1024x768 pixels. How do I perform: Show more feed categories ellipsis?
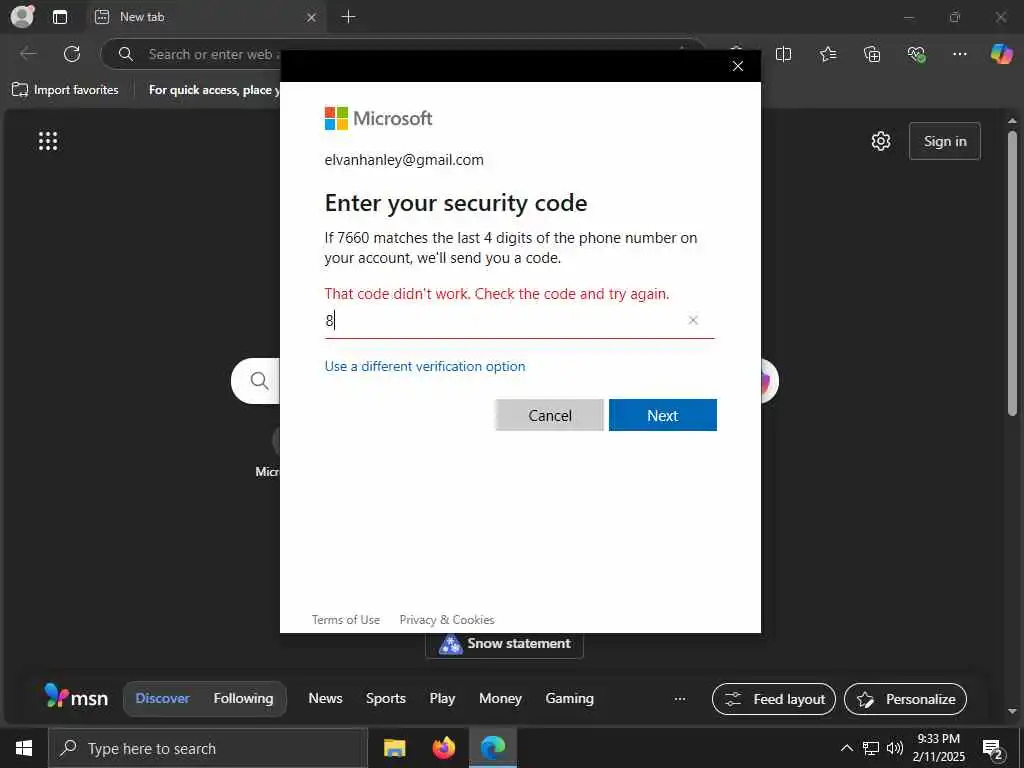click(680, 699)
